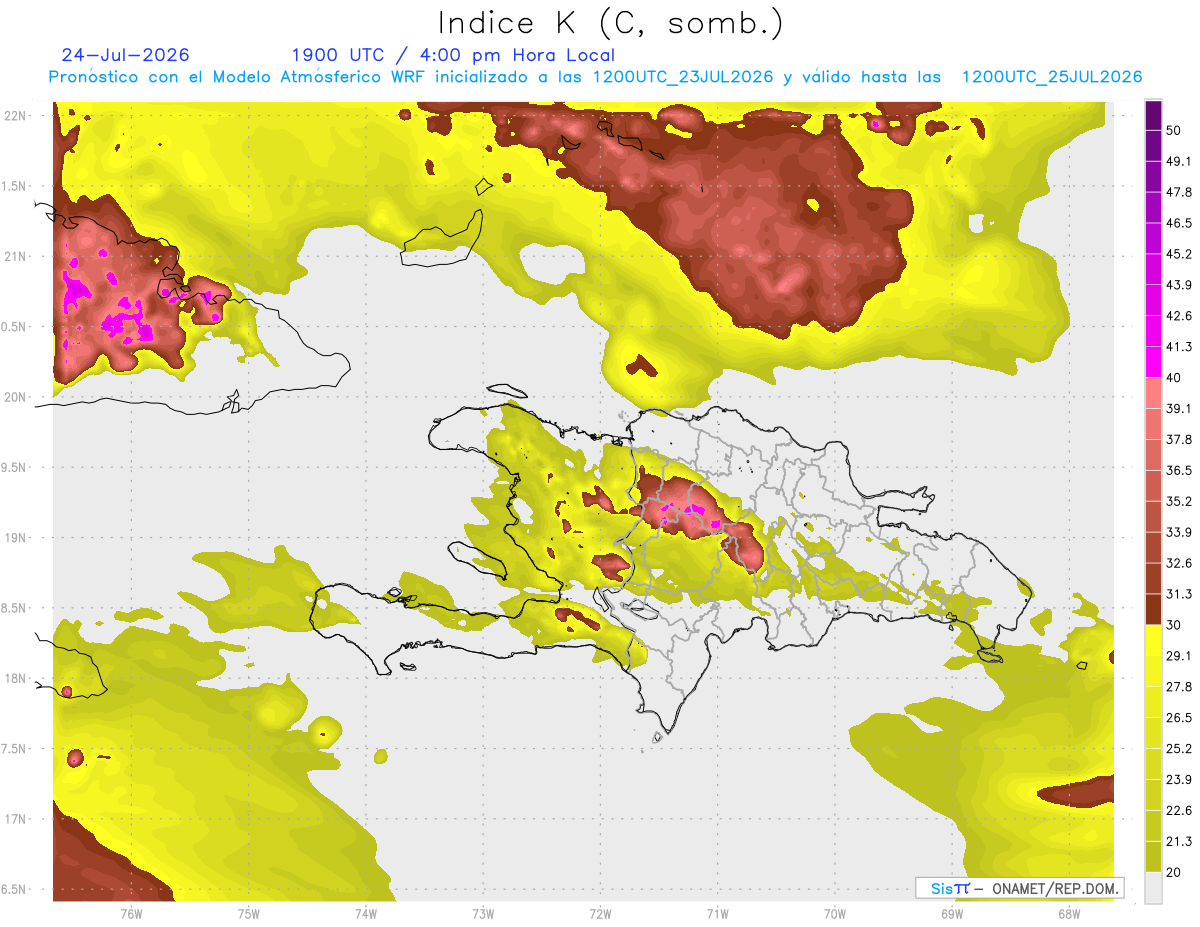Click the legend value "41.3"
The image size is (1200, 927).
(1179, 347)
